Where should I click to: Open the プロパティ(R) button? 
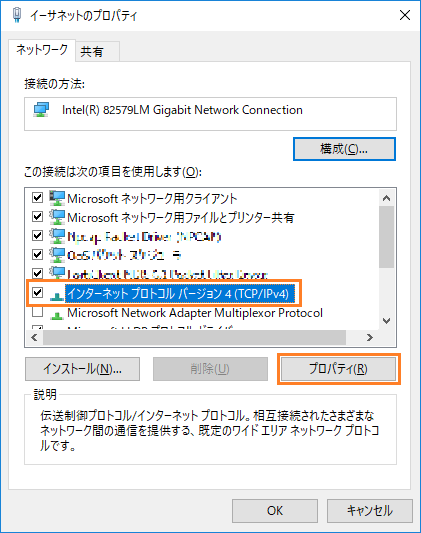338,369
